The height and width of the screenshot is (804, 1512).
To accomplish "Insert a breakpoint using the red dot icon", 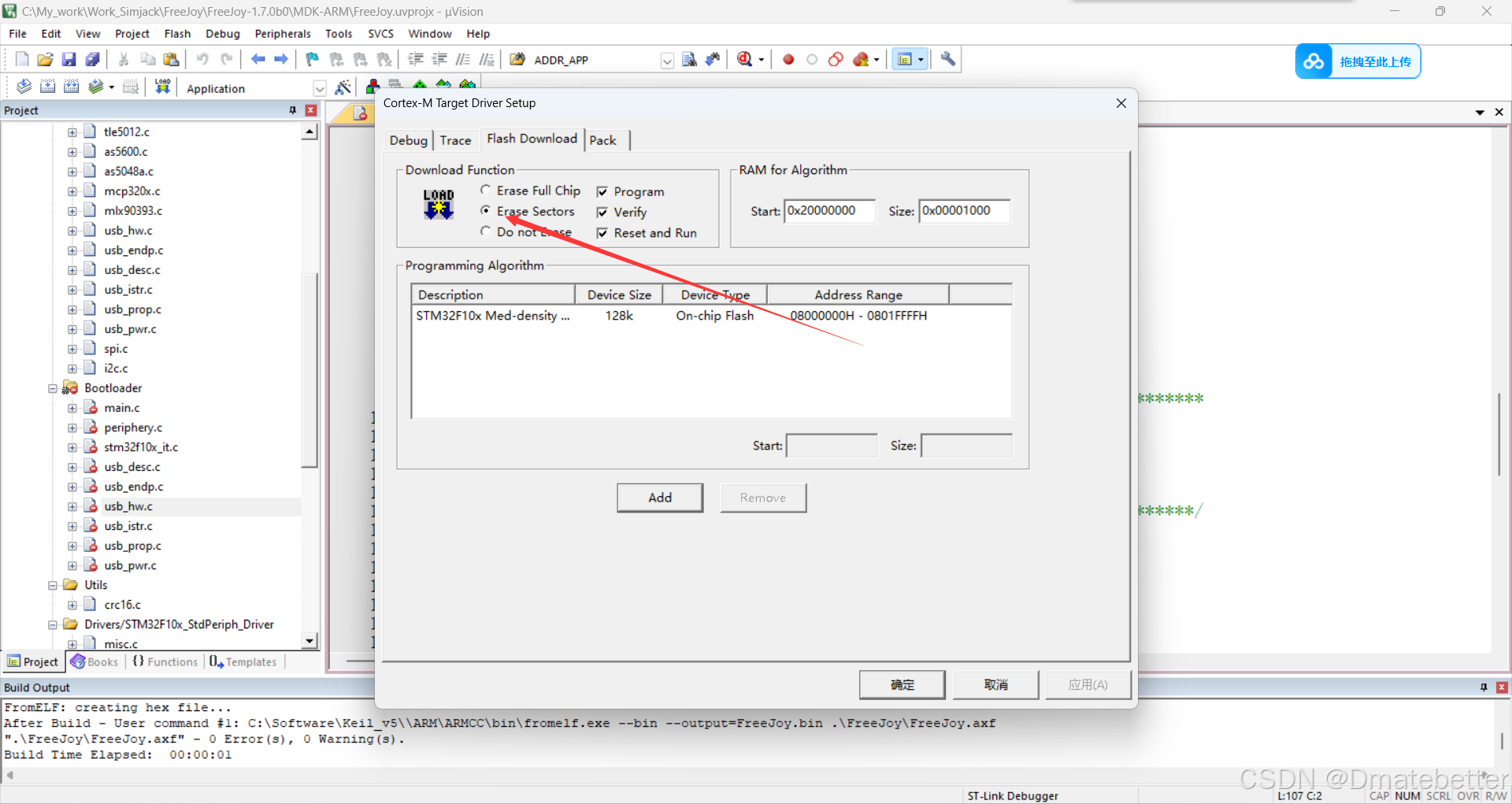I will click(x=787, y=59).
